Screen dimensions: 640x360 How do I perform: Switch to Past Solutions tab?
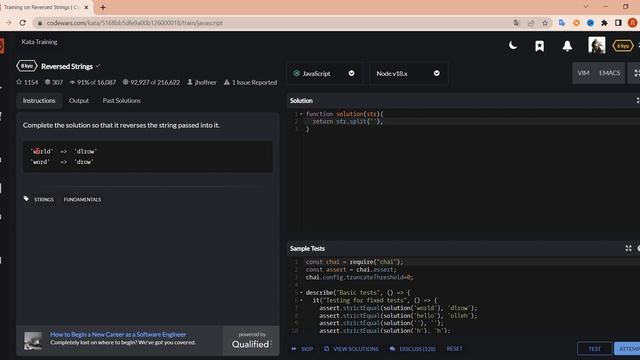pos(122,100)
